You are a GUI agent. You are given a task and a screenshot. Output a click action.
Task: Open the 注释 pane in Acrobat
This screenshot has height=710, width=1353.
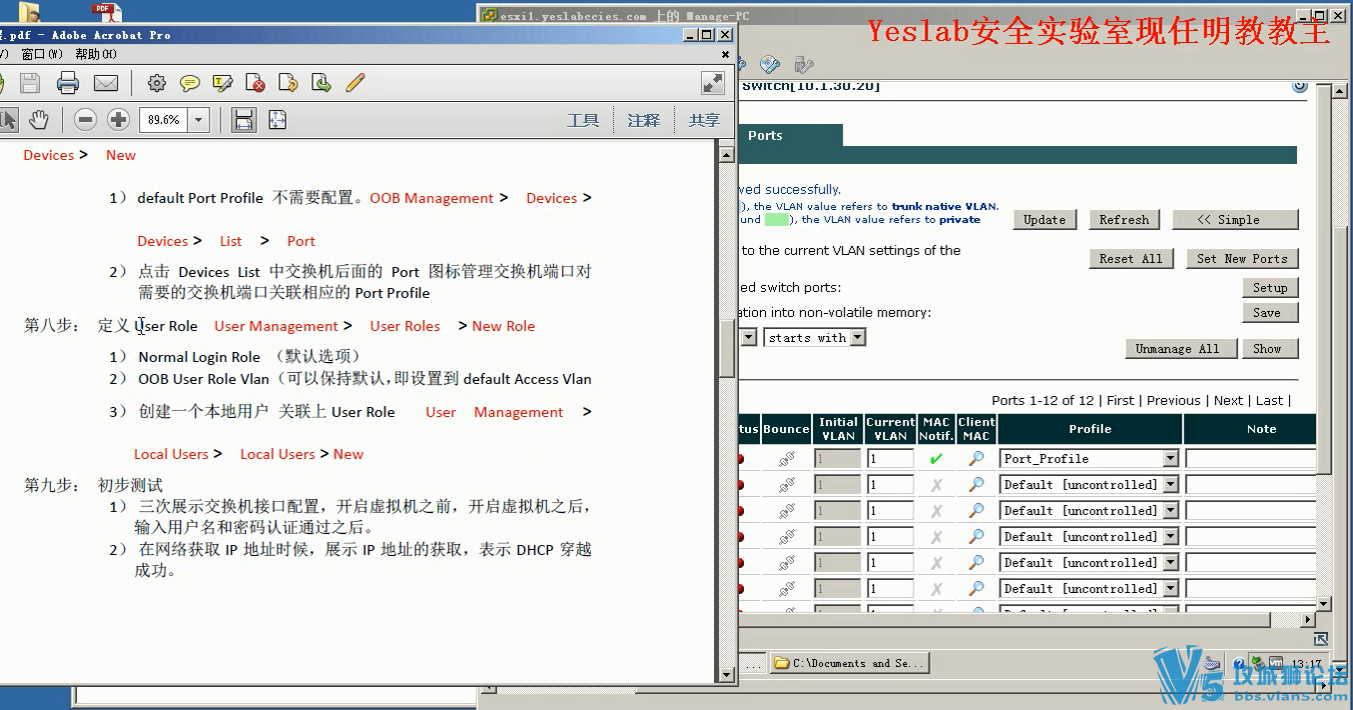point(644,120)
